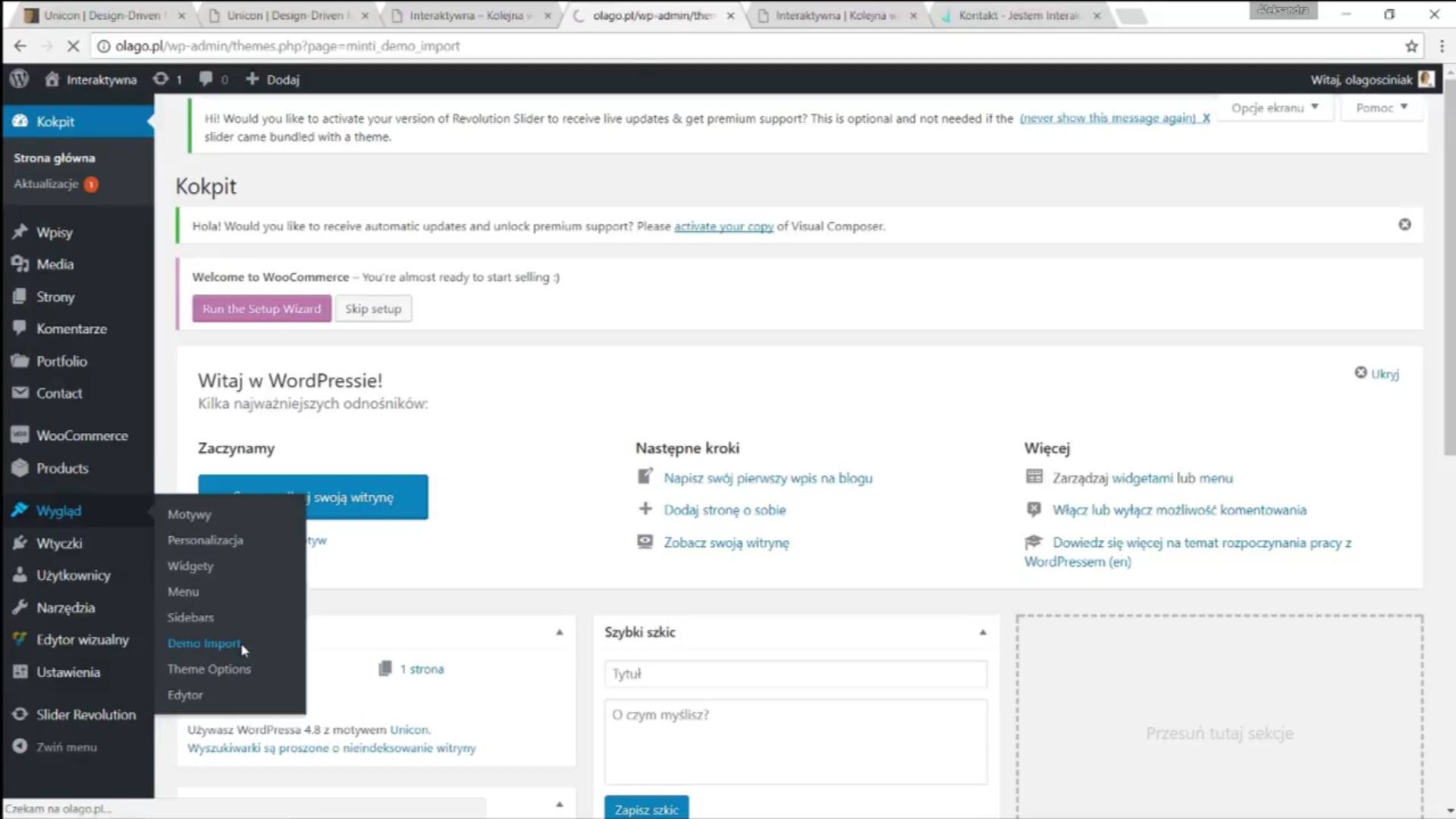Open Edytor wizualny in the sidebar

click(83, 640)
